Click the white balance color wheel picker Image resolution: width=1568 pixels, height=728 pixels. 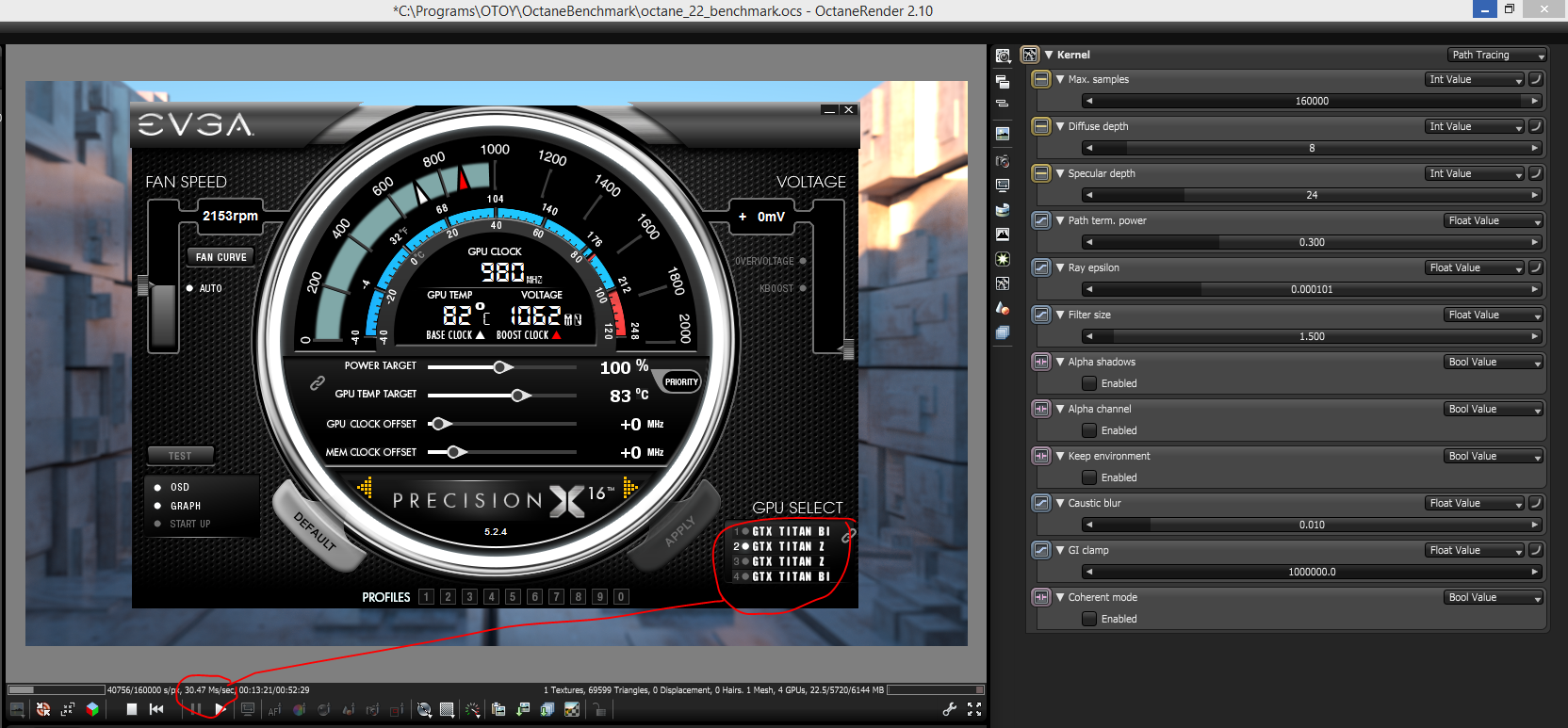coord(299,709)
